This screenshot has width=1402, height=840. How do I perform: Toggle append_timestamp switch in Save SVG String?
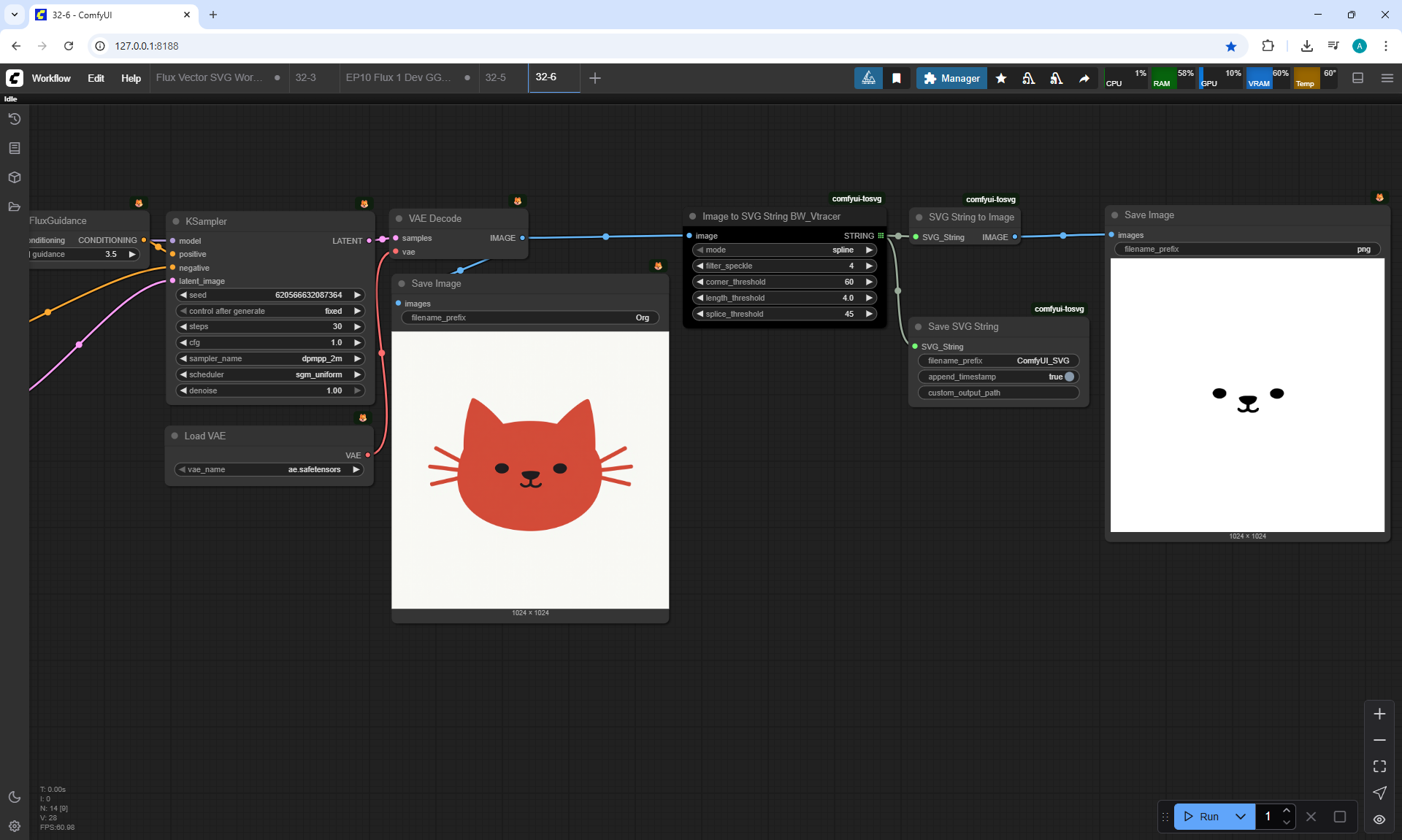pyautogui.click(x=1068, y=377)
